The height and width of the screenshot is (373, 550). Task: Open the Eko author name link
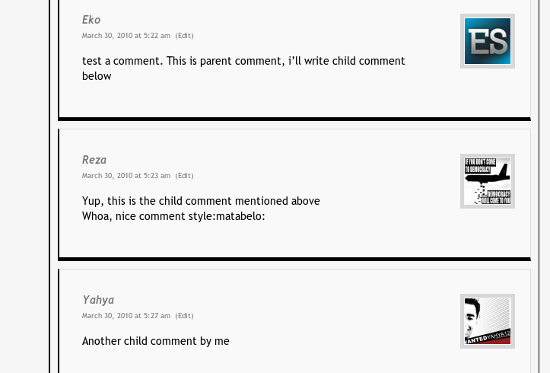click(91, 20)
